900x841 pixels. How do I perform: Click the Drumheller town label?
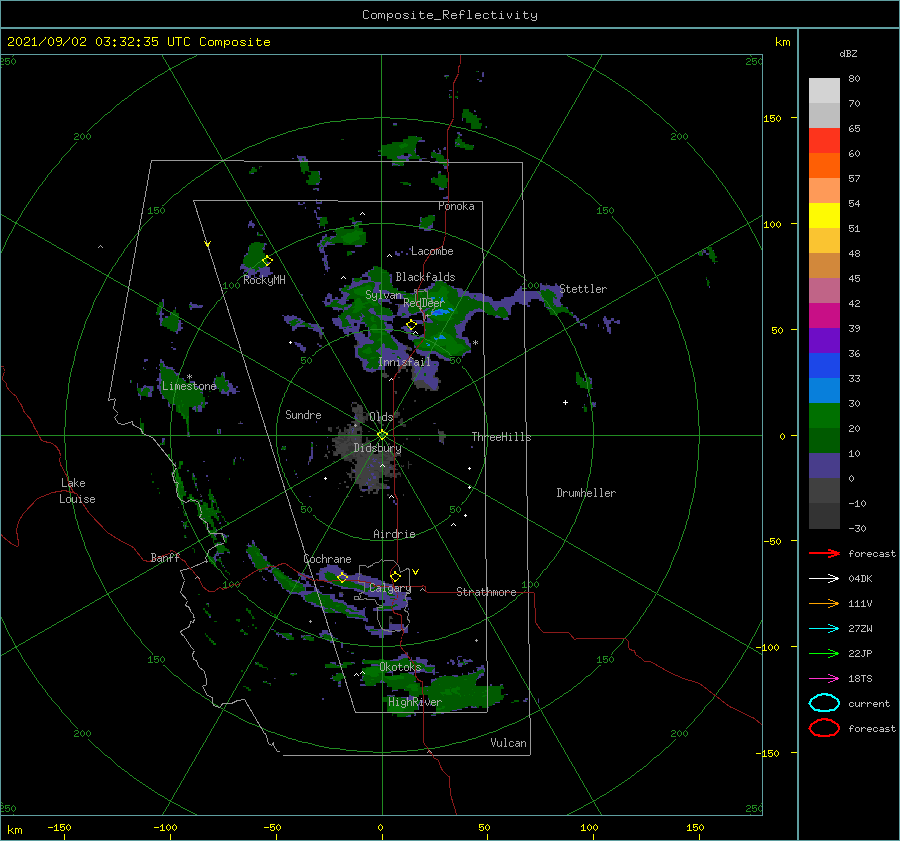click(x=586, y=493)
